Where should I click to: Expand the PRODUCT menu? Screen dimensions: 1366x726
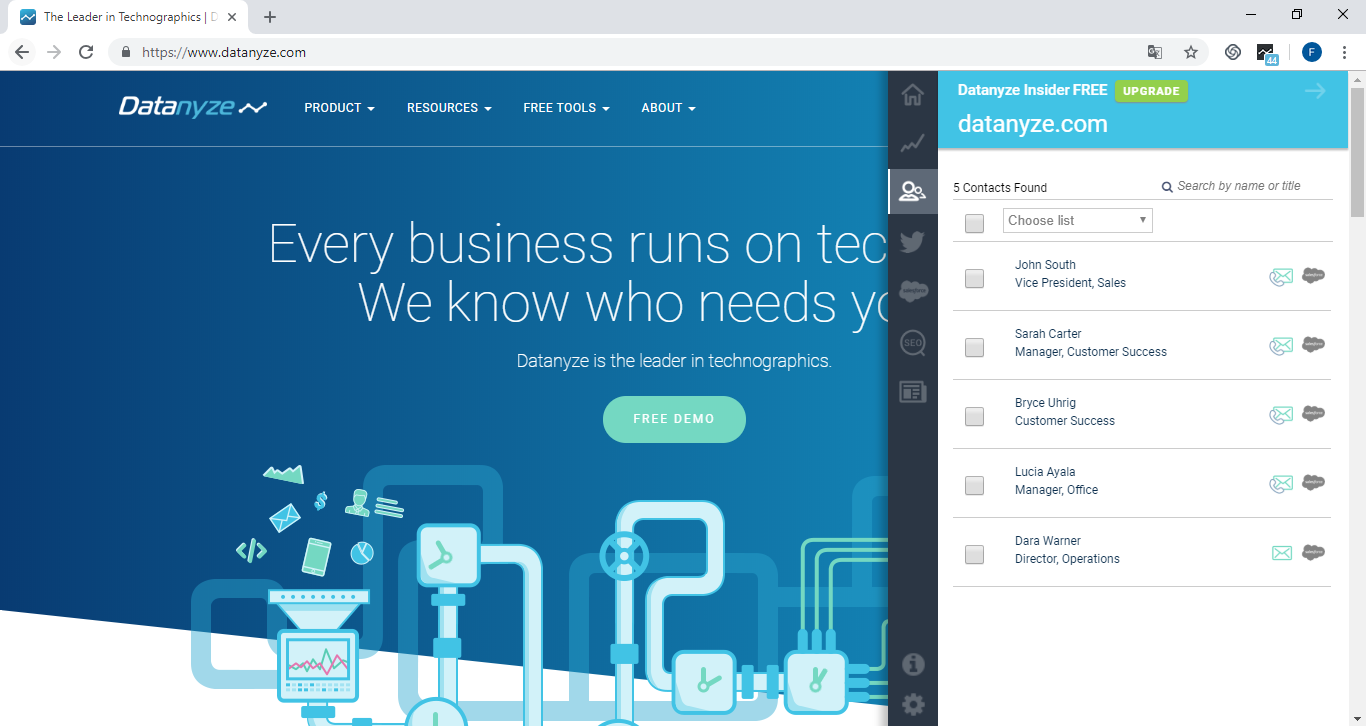(339, 108)
